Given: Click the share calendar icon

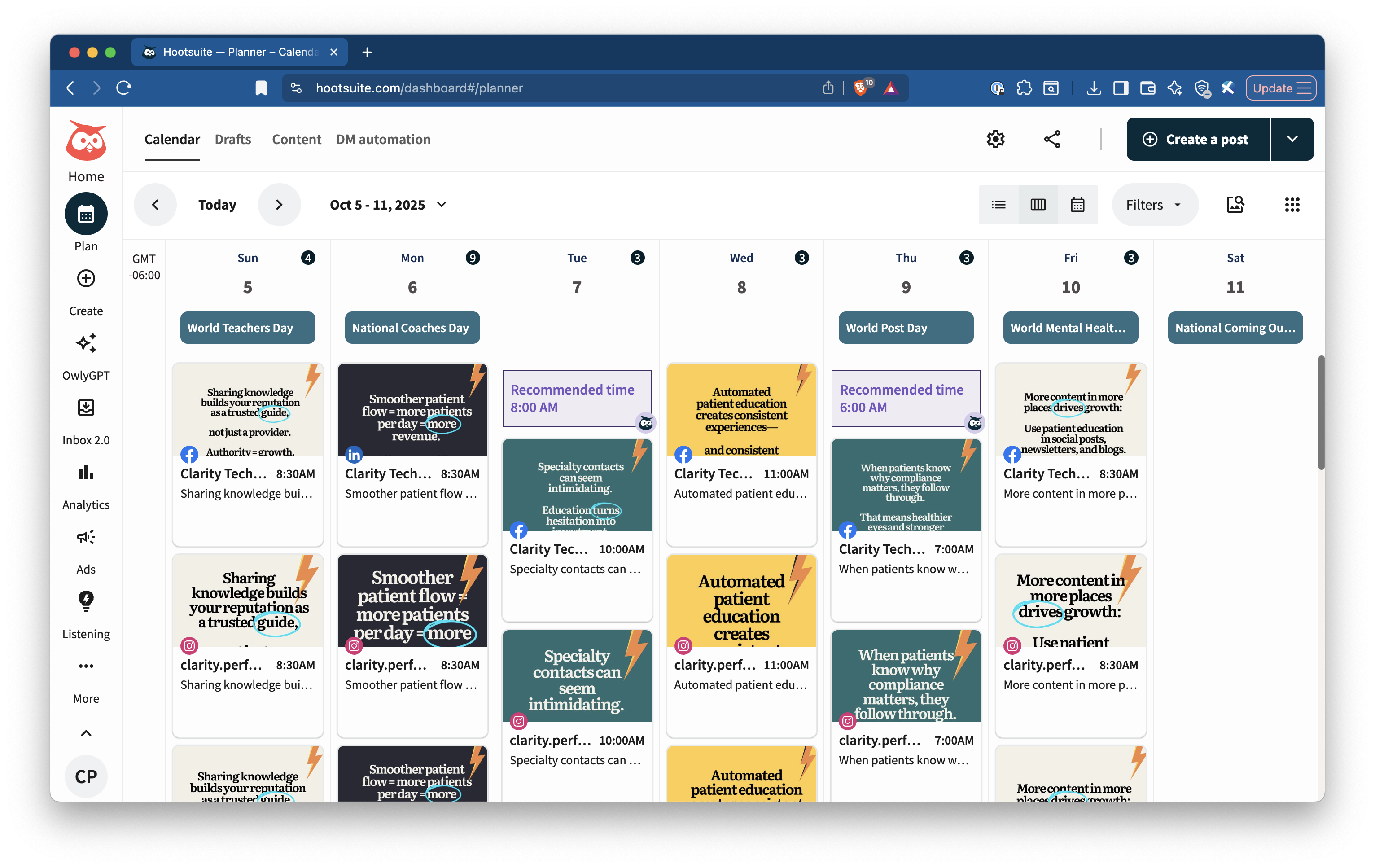Looking at the screenshot, I should pyautogui.click(x=1052, y=139).
